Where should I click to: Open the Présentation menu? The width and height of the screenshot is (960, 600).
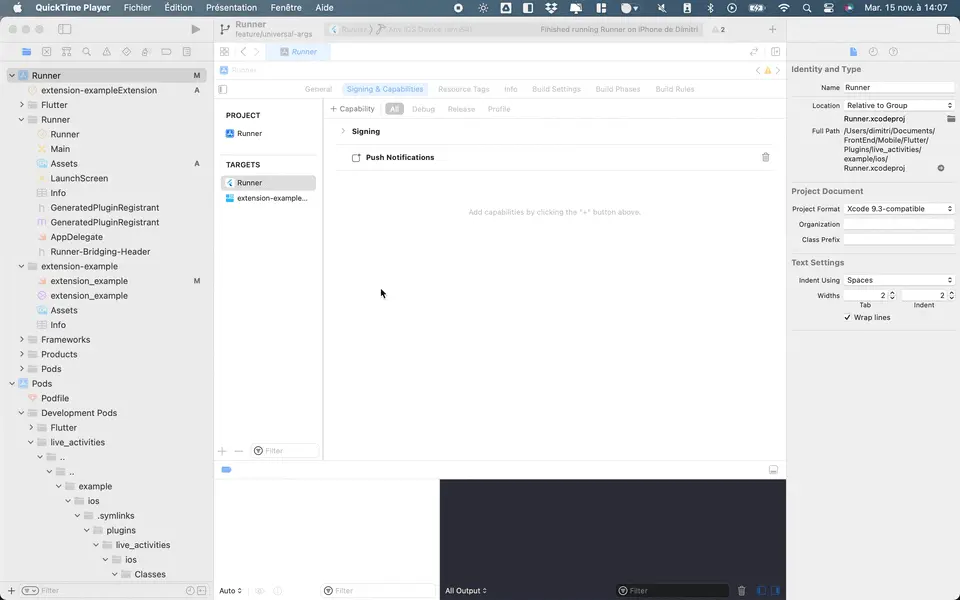point(231,8)
